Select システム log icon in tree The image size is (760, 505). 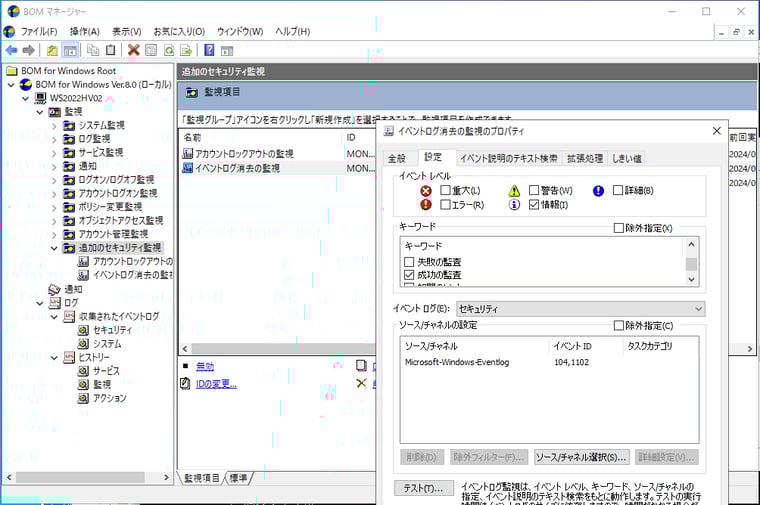[83, 344]
